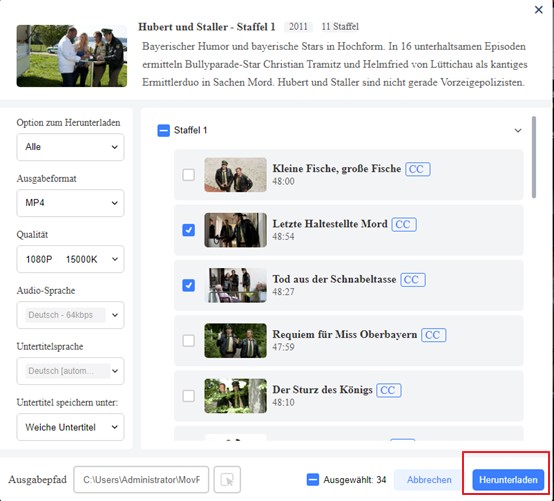Click the episode list vertical scrollbar
Screen dimensions: 554x501
pyautogui.click(x=534, y=157)
